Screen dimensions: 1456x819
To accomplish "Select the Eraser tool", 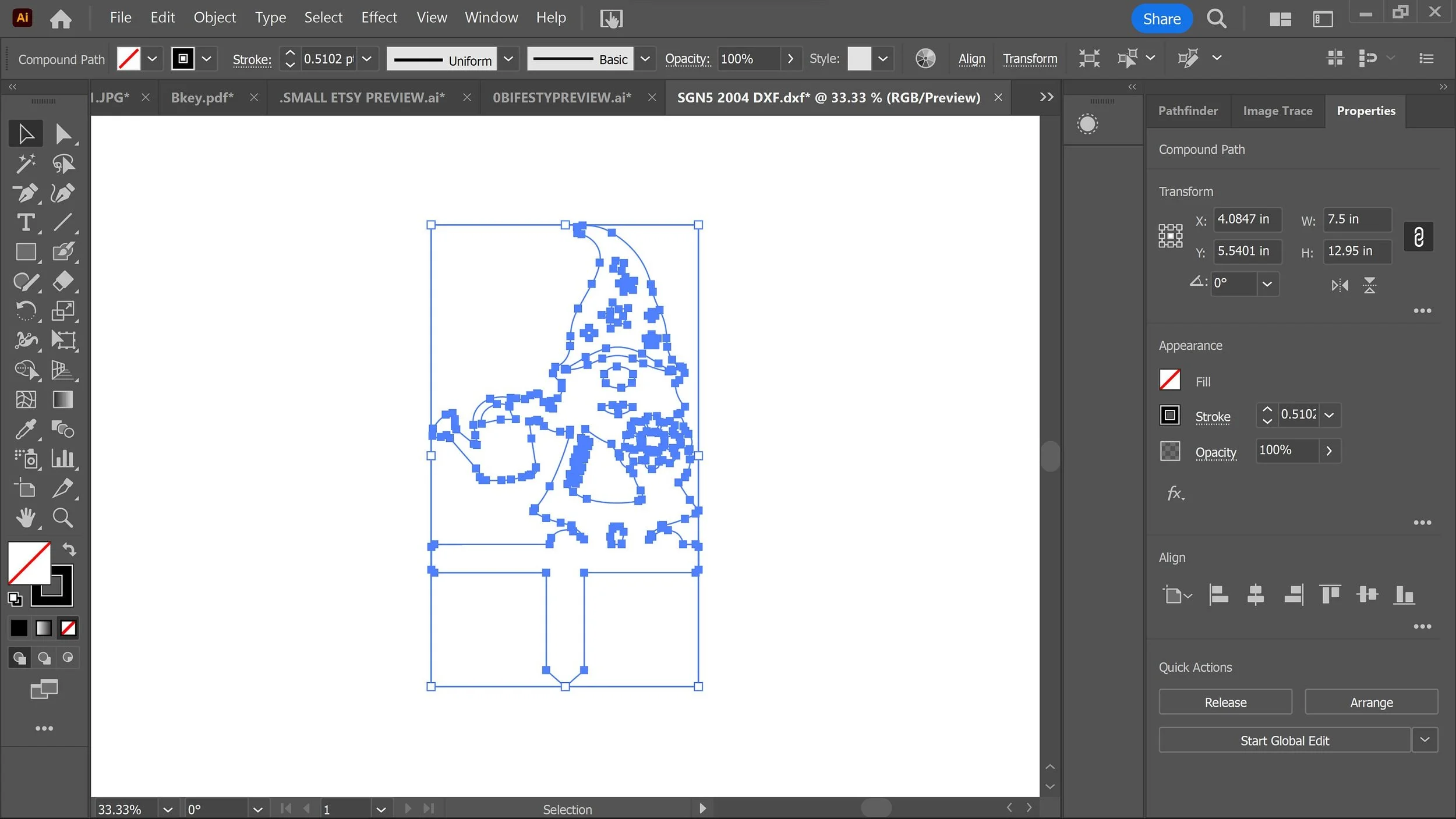I will [x=63, y=282].
